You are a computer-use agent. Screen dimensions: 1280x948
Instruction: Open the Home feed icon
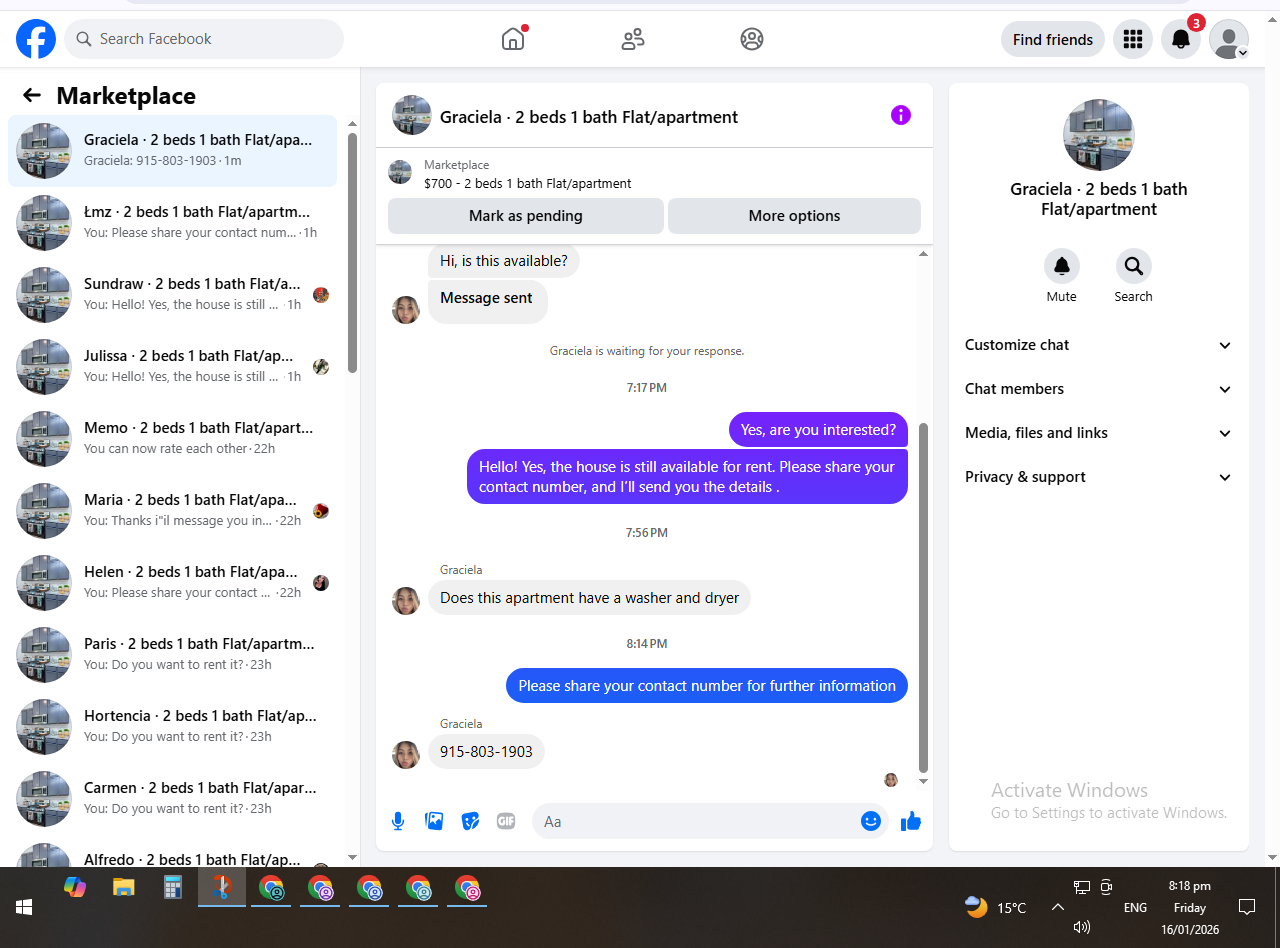(513, 39)
